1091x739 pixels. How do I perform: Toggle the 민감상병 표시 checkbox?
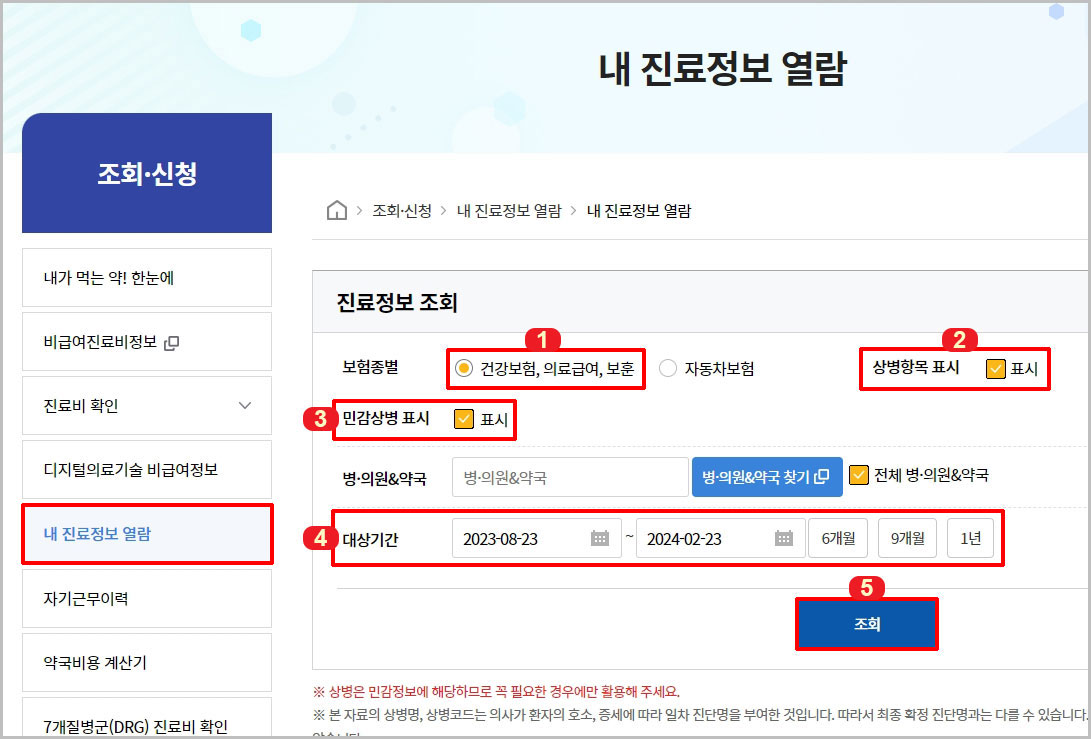(463, 419)
